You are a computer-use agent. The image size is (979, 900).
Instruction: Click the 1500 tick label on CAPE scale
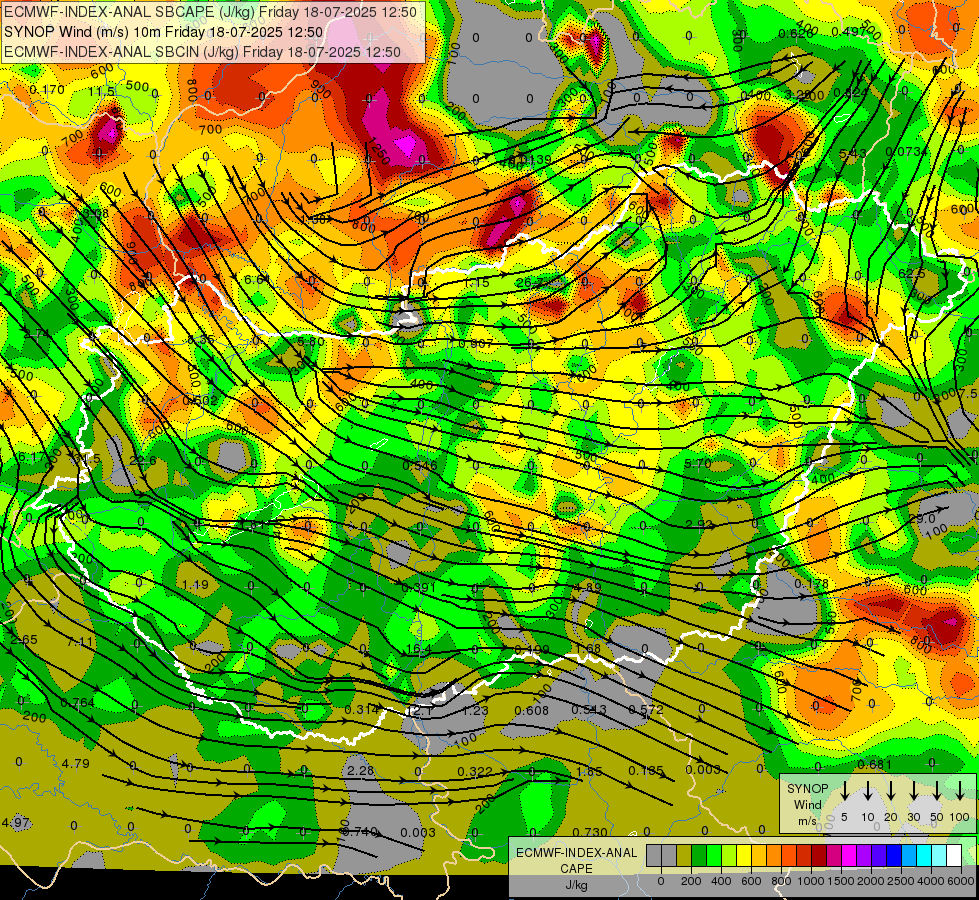(841, 881)
